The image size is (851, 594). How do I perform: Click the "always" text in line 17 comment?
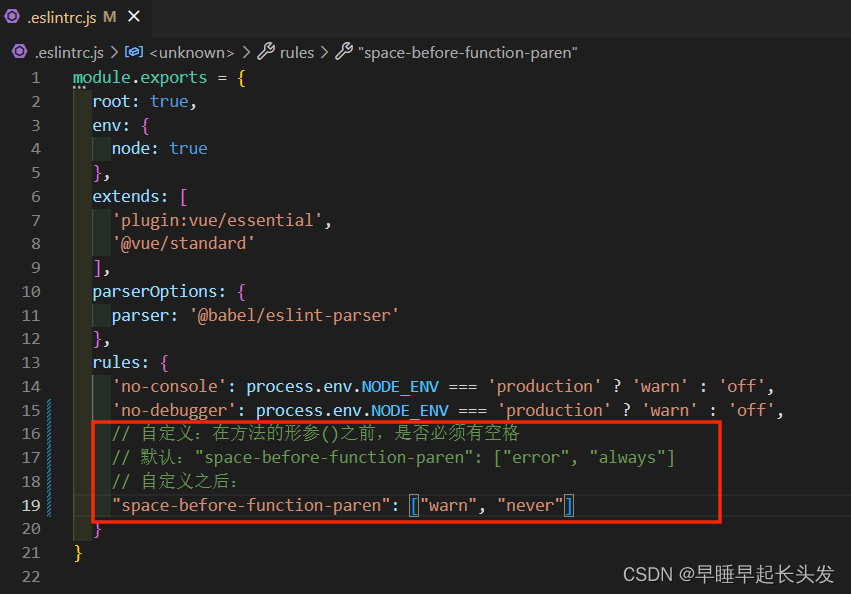tap(627, 458)
